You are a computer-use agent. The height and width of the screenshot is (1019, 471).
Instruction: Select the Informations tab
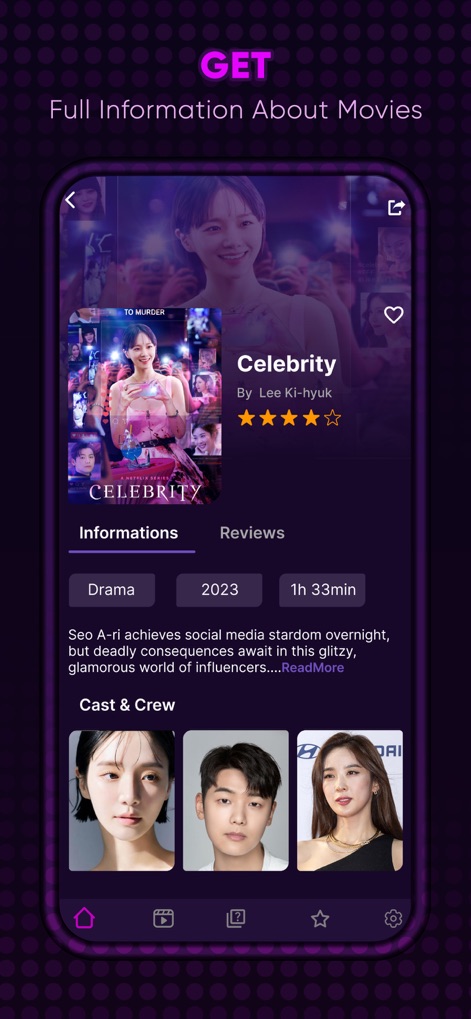[x=129, y=533]
